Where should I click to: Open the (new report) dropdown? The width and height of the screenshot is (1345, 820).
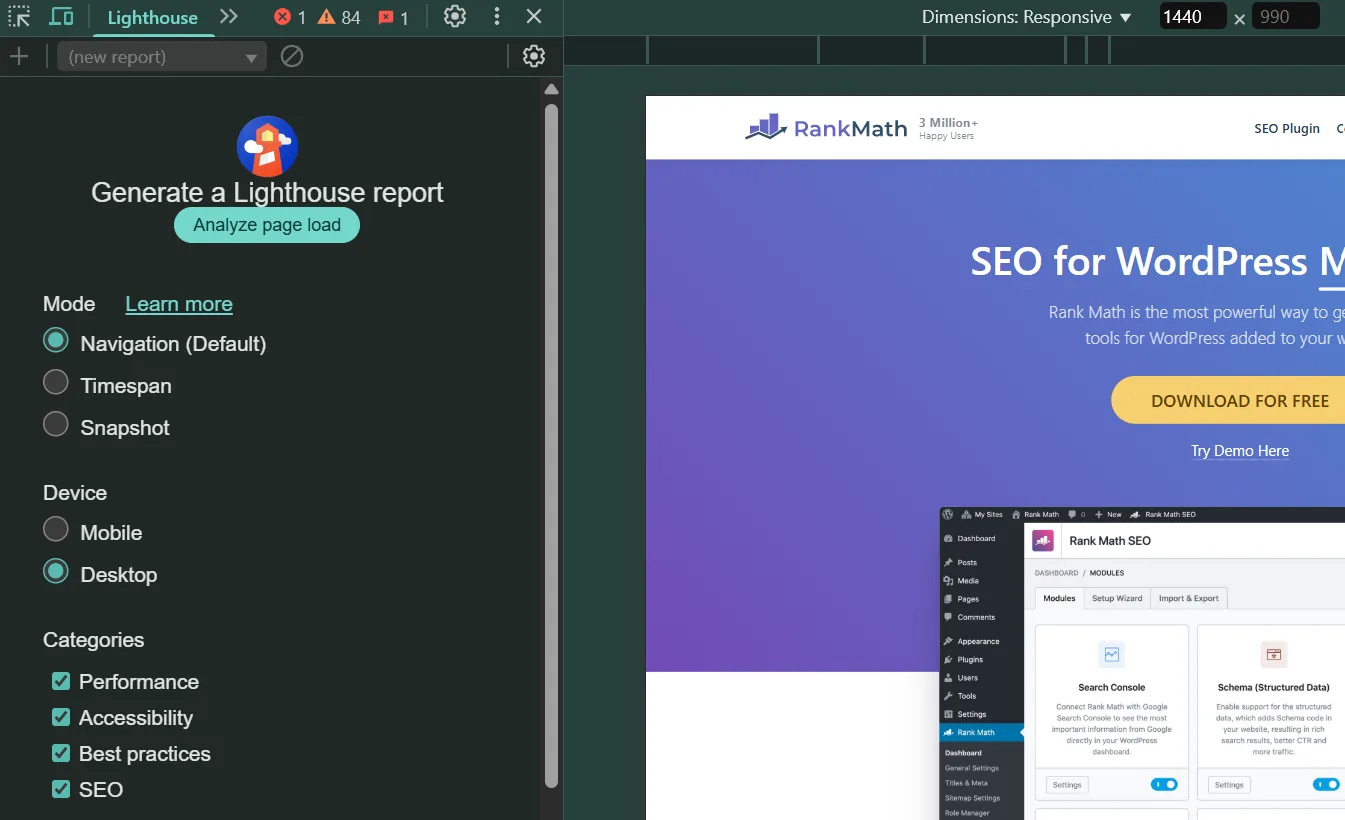(160, 56)
